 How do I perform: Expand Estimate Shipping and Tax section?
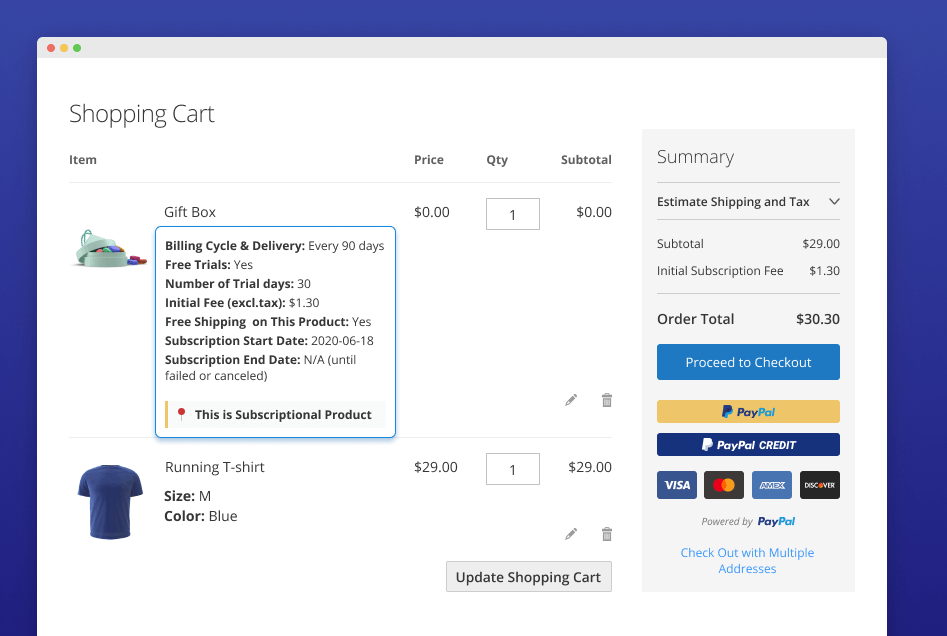(x=733, y=202)
